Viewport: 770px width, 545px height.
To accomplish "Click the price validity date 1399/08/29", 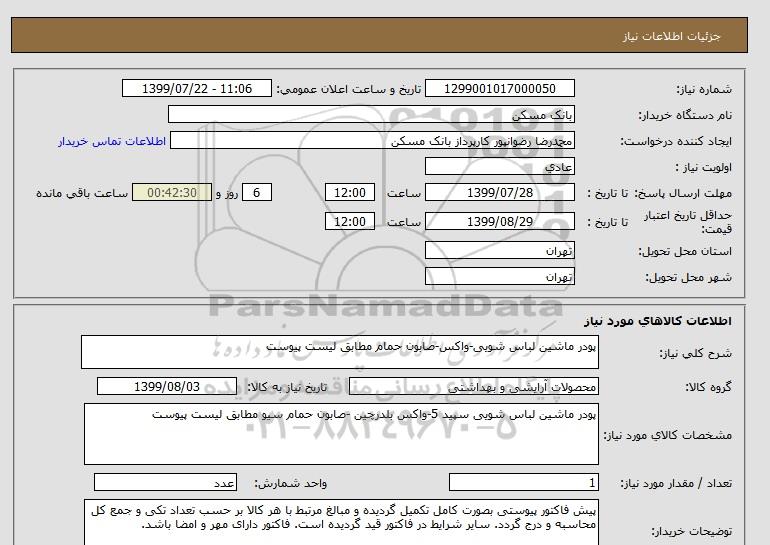I will (500, 221).
